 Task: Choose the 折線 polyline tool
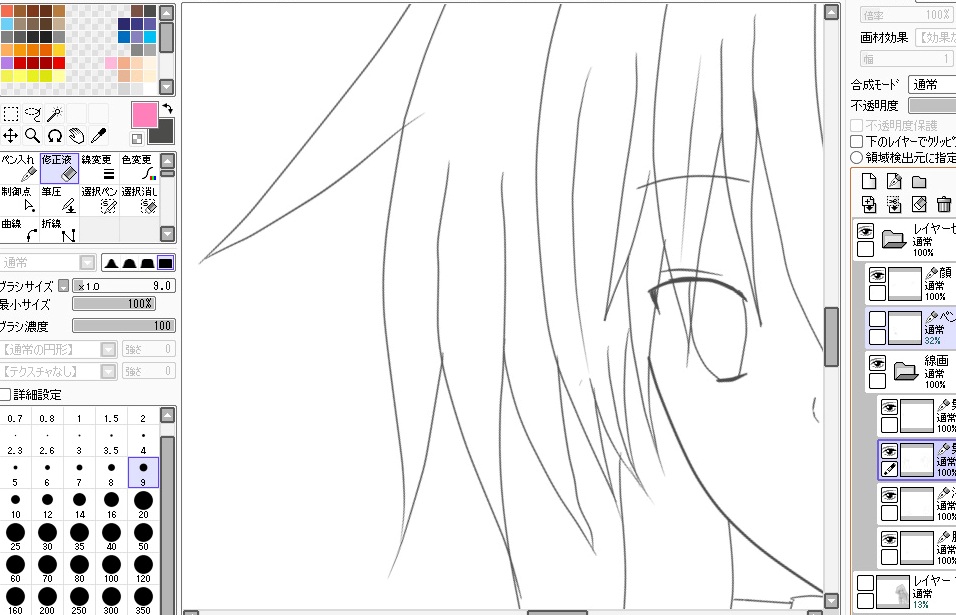[x=59, y=230]
